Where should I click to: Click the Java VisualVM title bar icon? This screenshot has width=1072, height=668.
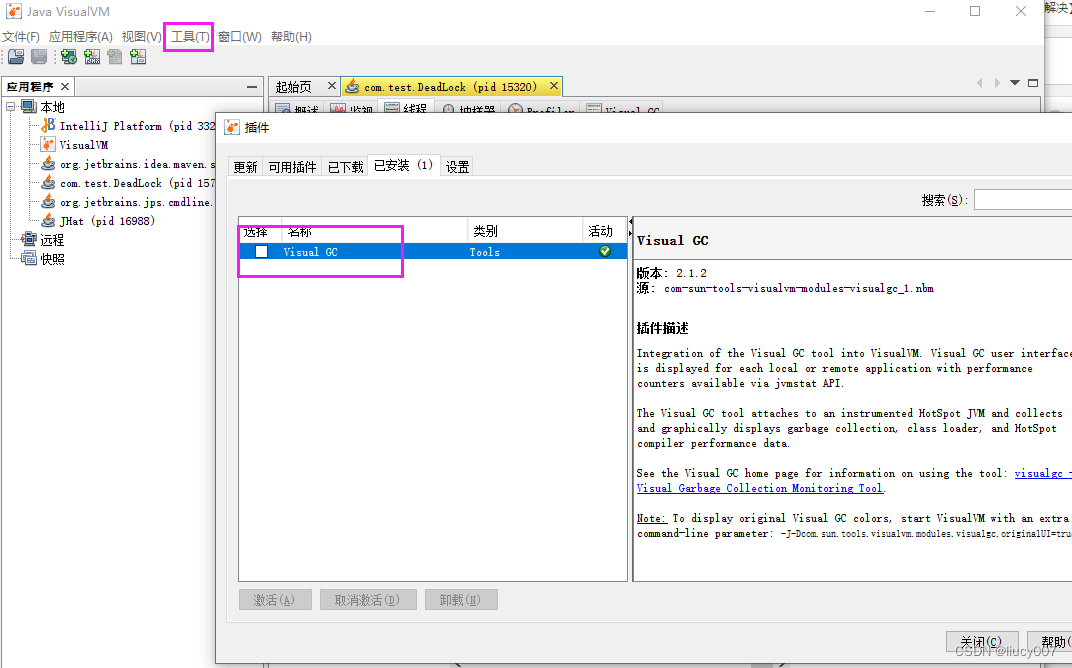point(14,12)
